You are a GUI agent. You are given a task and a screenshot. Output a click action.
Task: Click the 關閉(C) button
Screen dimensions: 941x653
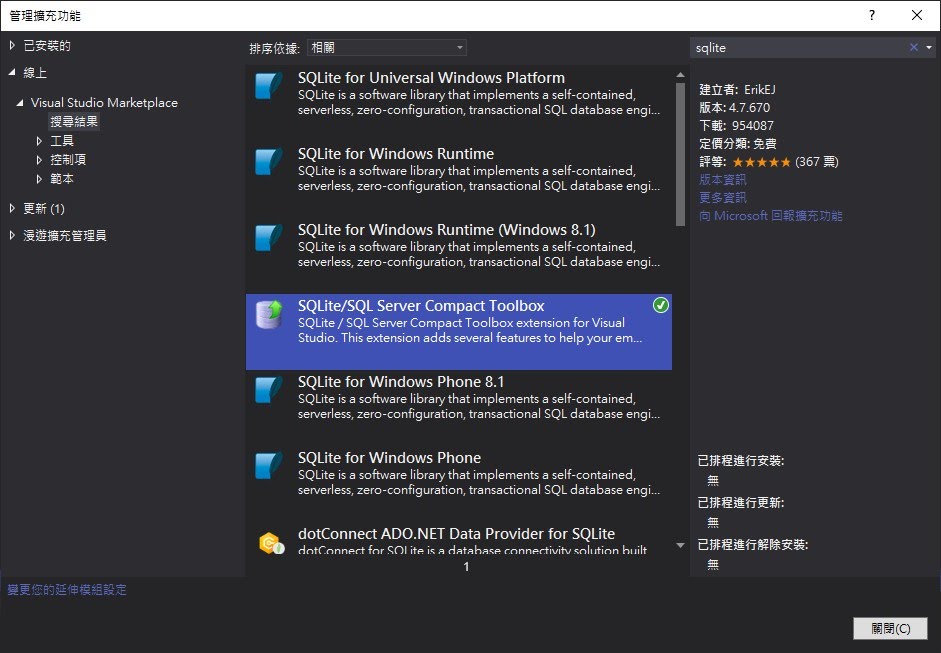pos(889,628)
